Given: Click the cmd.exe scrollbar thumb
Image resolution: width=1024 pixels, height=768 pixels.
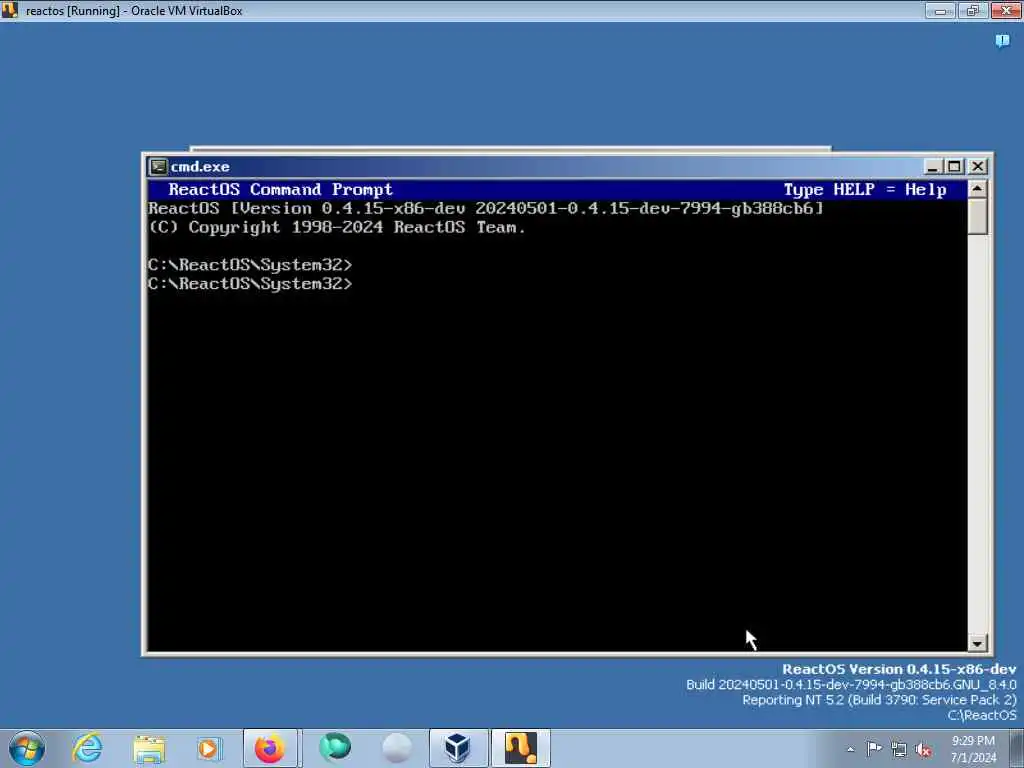Looking at the screenshot, I should pos(977,216).
